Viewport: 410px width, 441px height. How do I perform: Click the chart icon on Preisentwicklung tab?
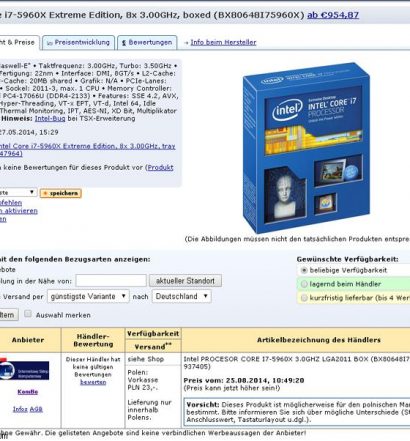[x=50, y=43]
